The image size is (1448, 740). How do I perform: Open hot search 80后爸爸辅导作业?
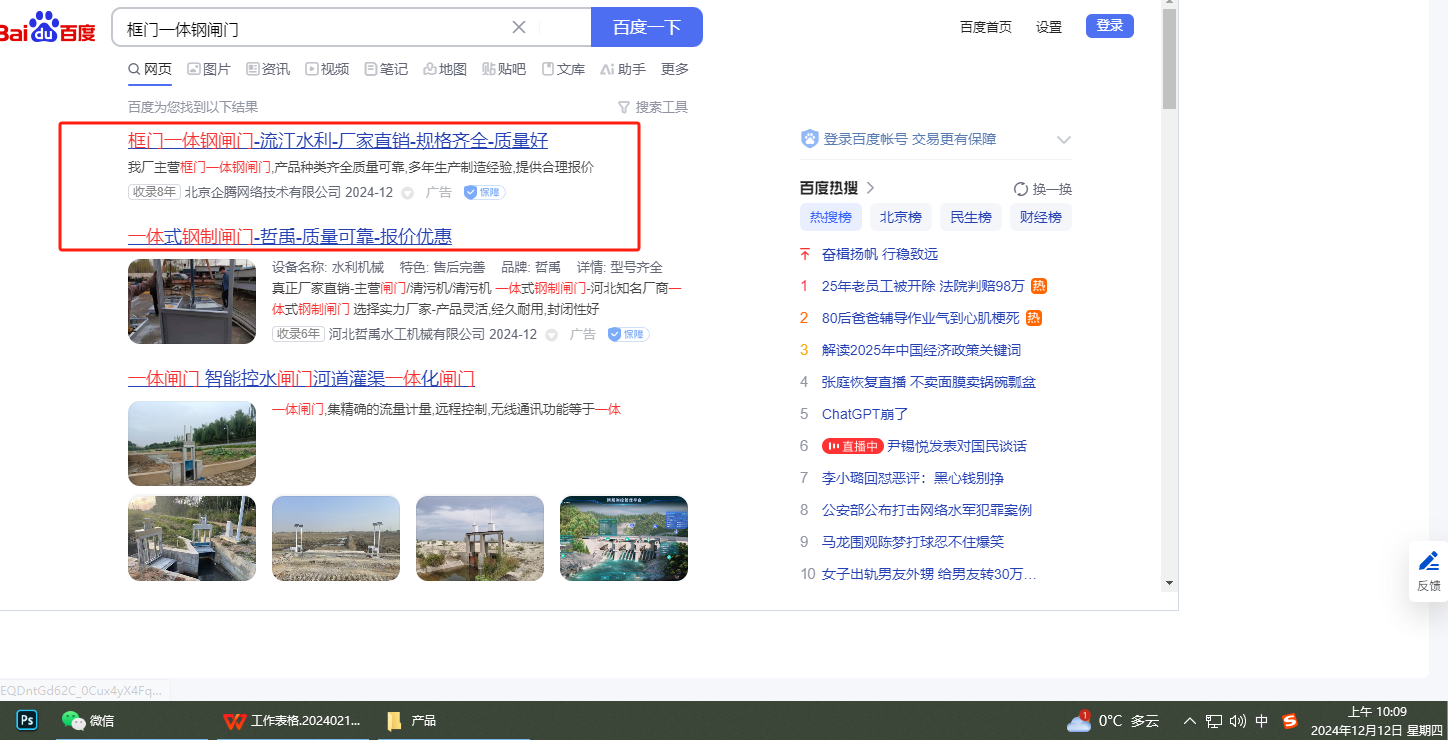pos(920,318)
